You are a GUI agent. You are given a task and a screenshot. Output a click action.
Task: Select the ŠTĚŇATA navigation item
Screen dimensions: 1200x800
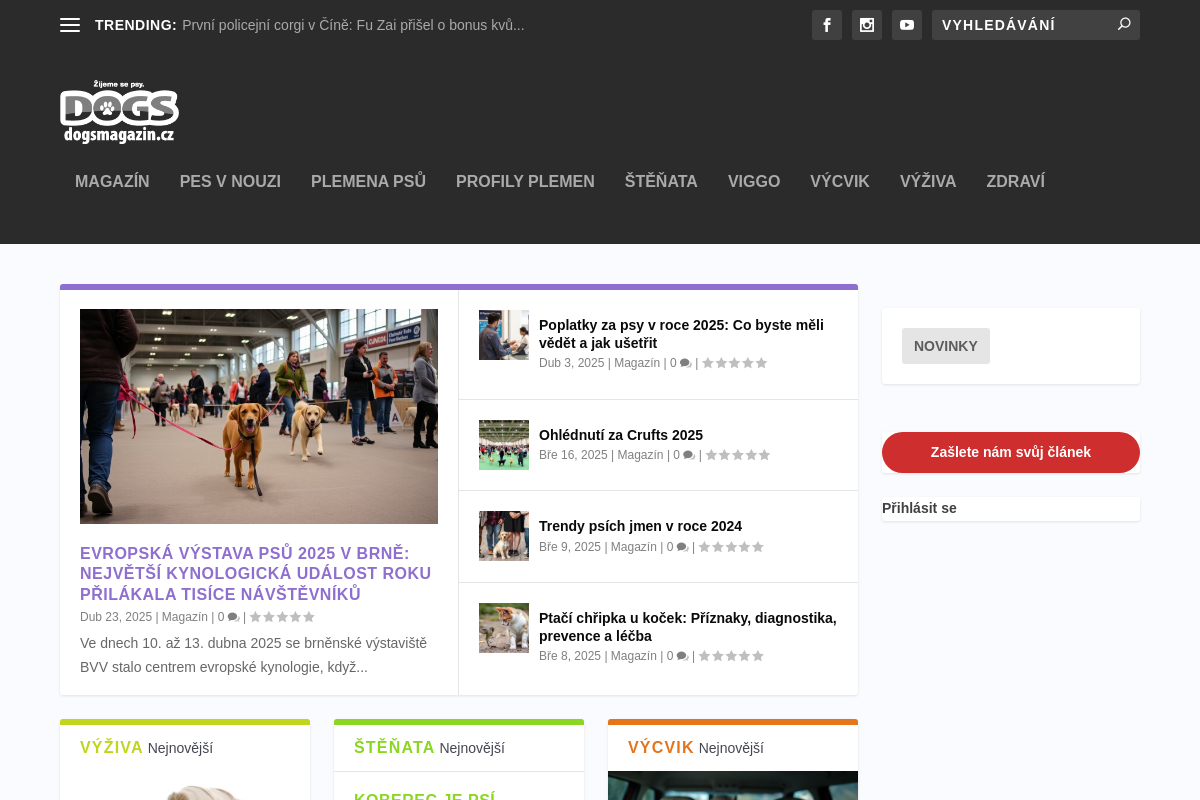[x=661, y=181]
